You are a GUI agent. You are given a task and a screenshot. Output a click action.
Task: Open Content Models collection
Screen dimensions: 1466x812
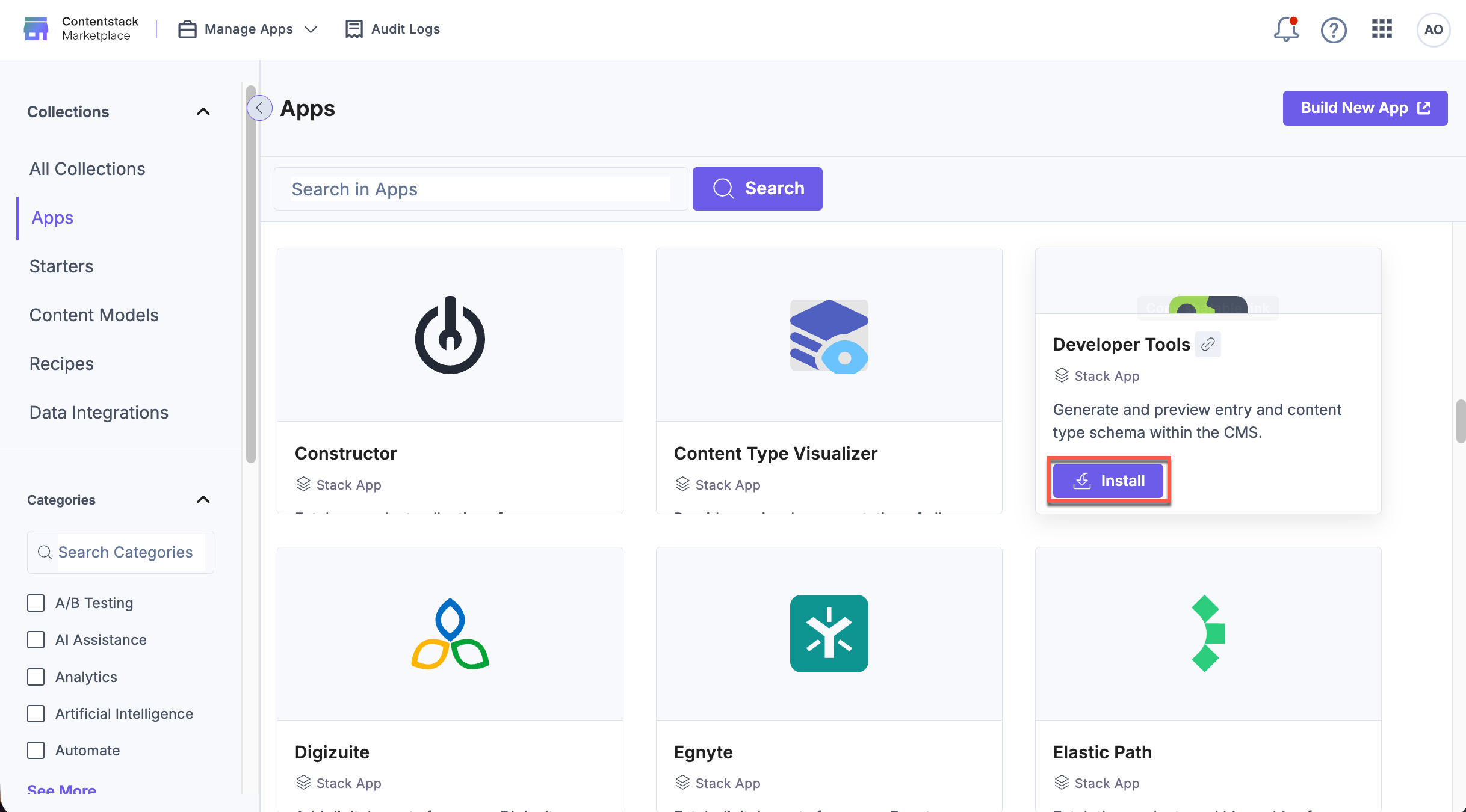(x=94, y=315)
